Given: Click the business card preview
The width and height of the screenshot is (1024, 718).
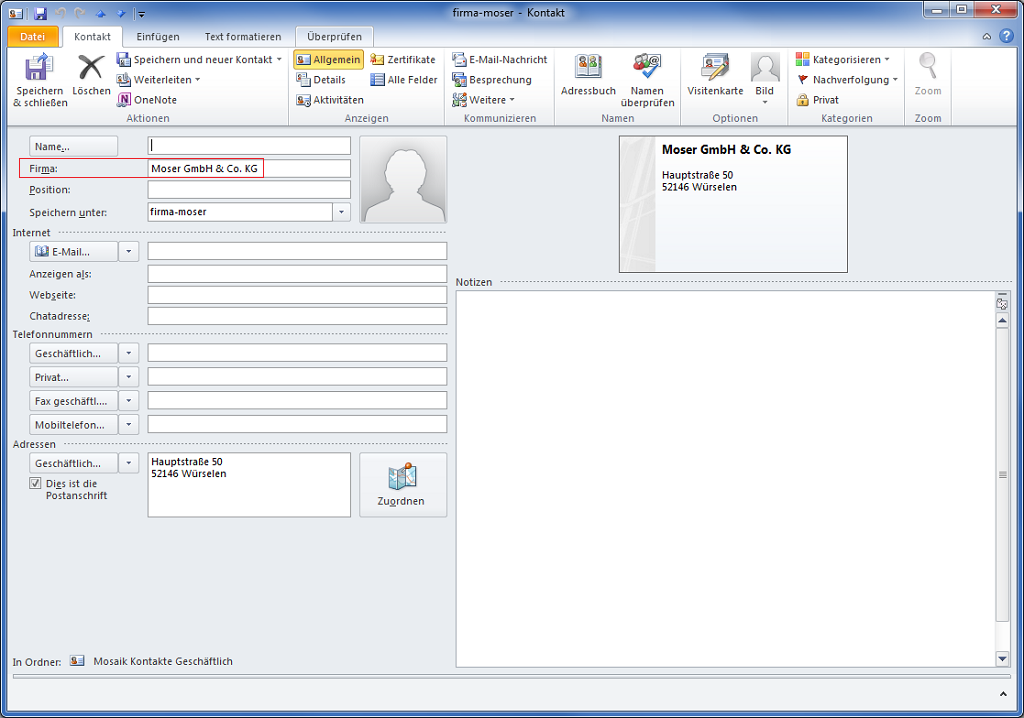Looking at the screenshot, I should (733, 204).
